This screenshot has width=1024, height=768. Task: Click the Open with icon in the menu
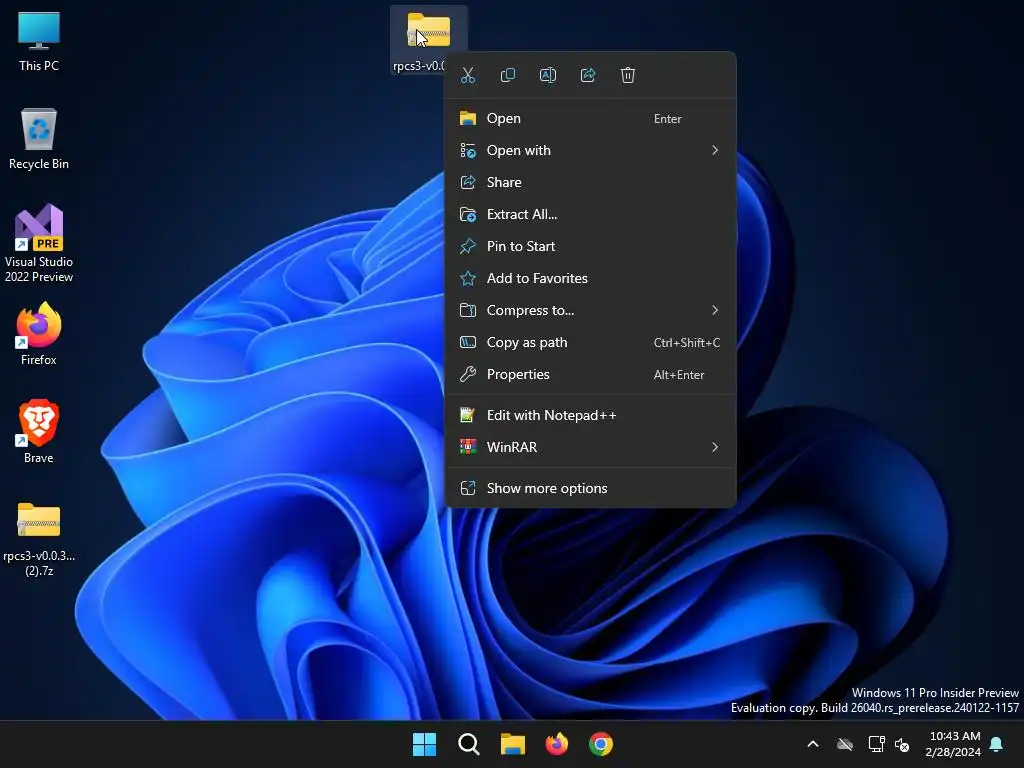pos(468,150)
